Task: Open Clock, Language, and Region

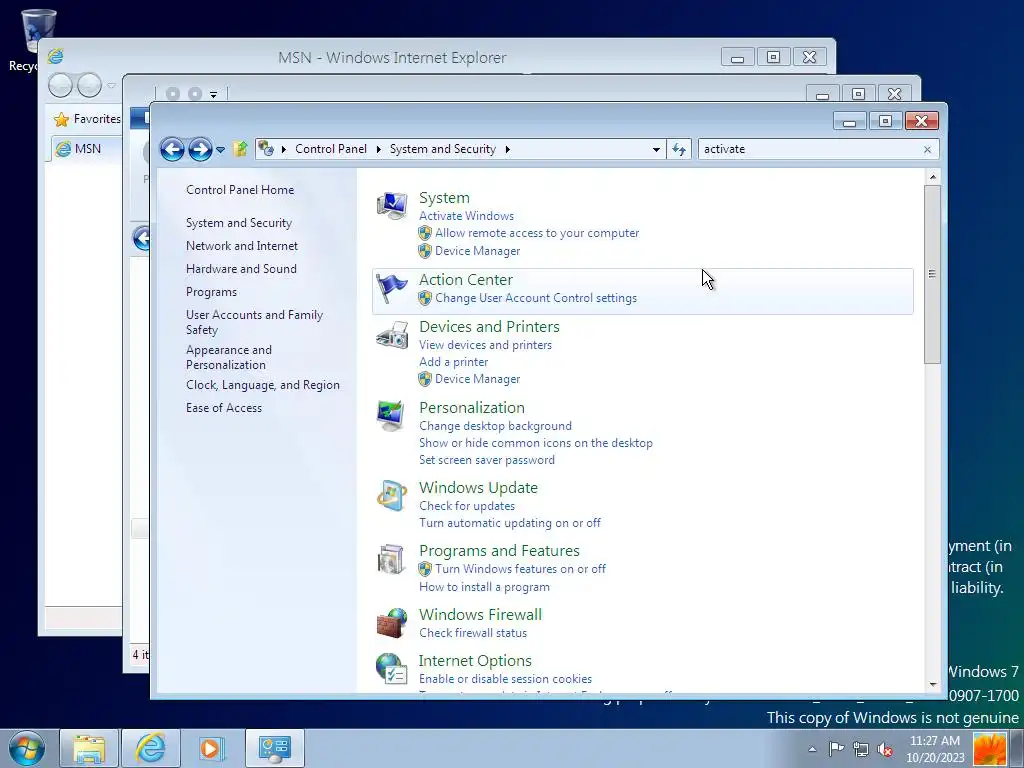Action: click(263, 385)
